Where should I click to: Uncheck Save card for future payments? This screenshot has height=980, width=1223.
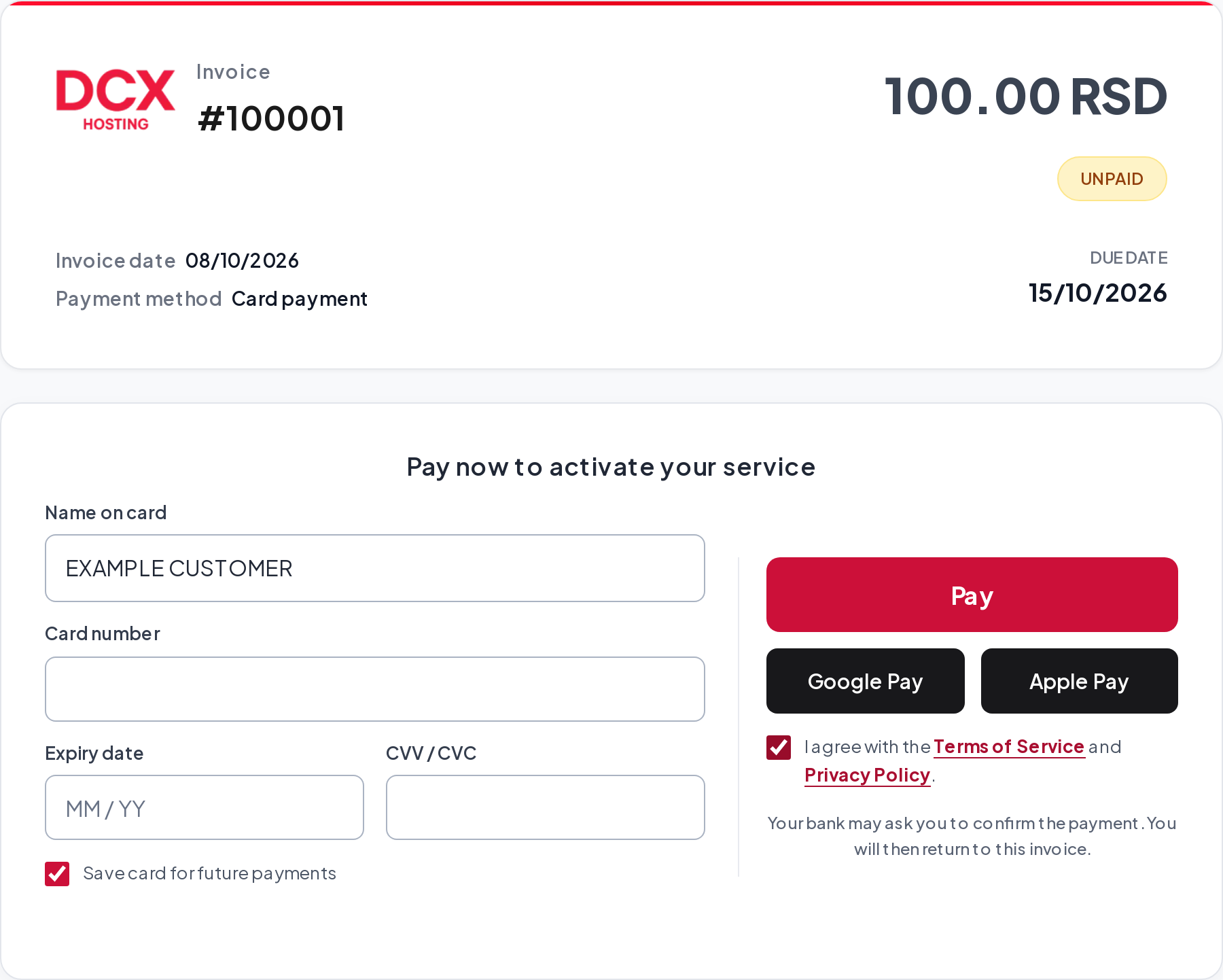[57, 874]
